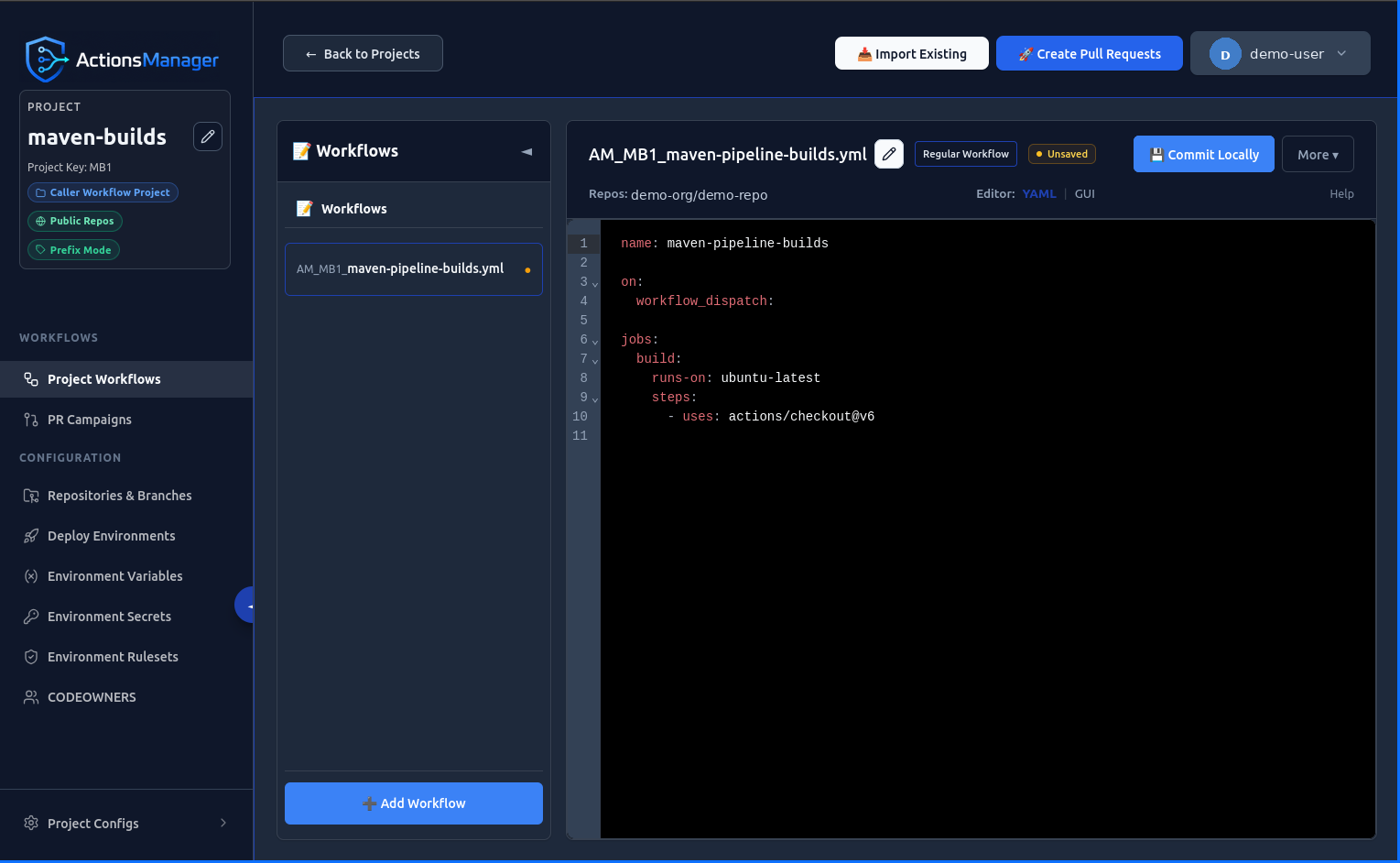The image size is (1400, 863).
Task: Click Add Workflow button
Action: (x=414, y=803)
